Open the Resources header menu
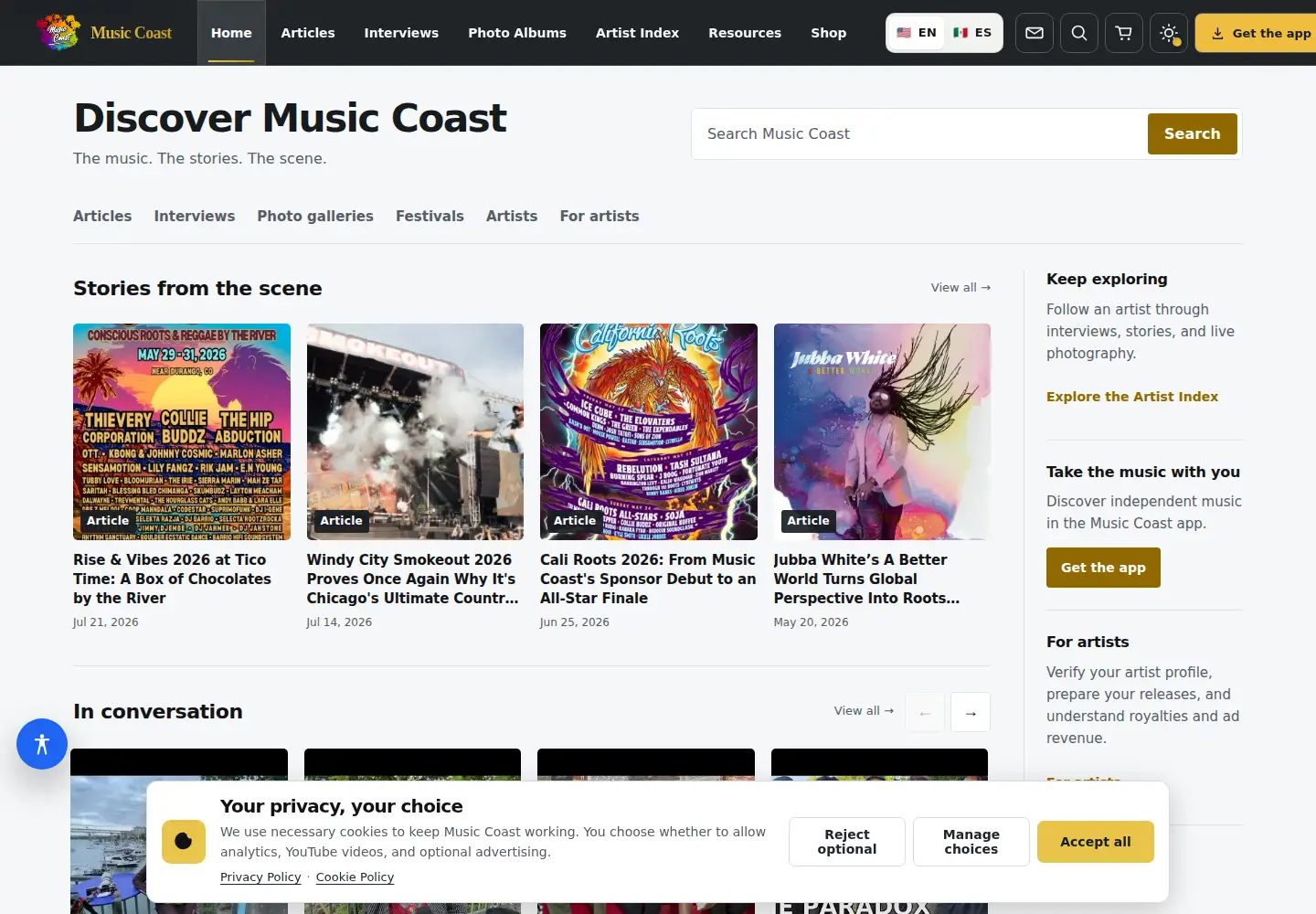The height and width of the screenshot is (914, 1316). pyautogui.click(x=745, y=33)
